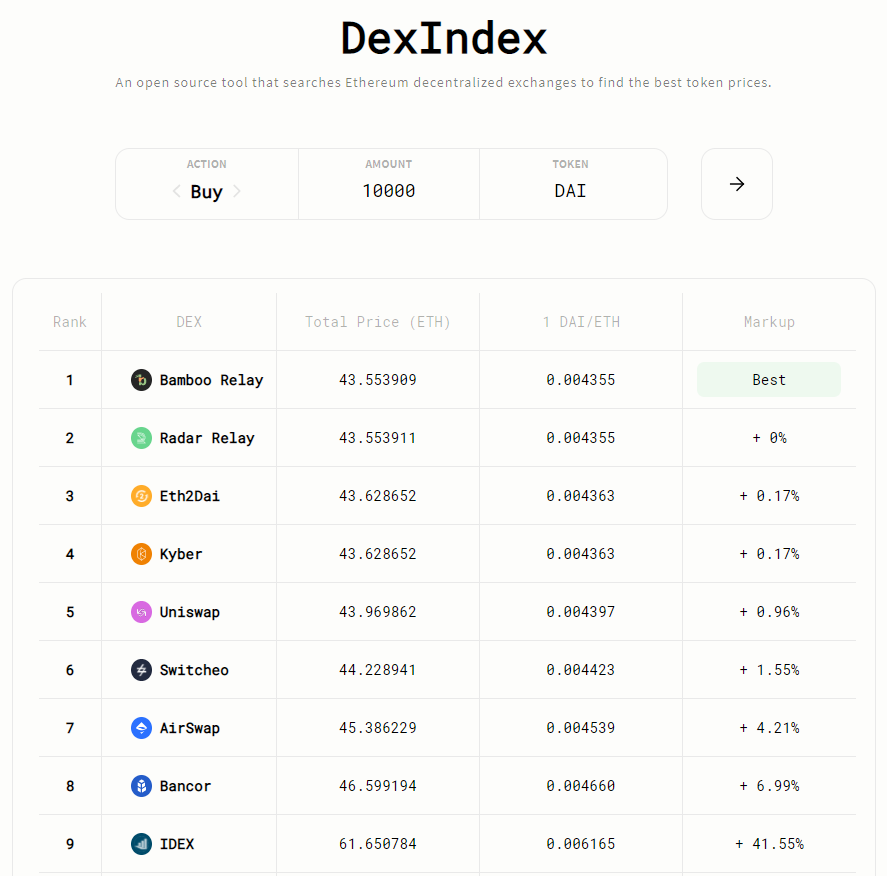
Task: Open the AirSwap exchange name
Action: [x=190, y=728]
